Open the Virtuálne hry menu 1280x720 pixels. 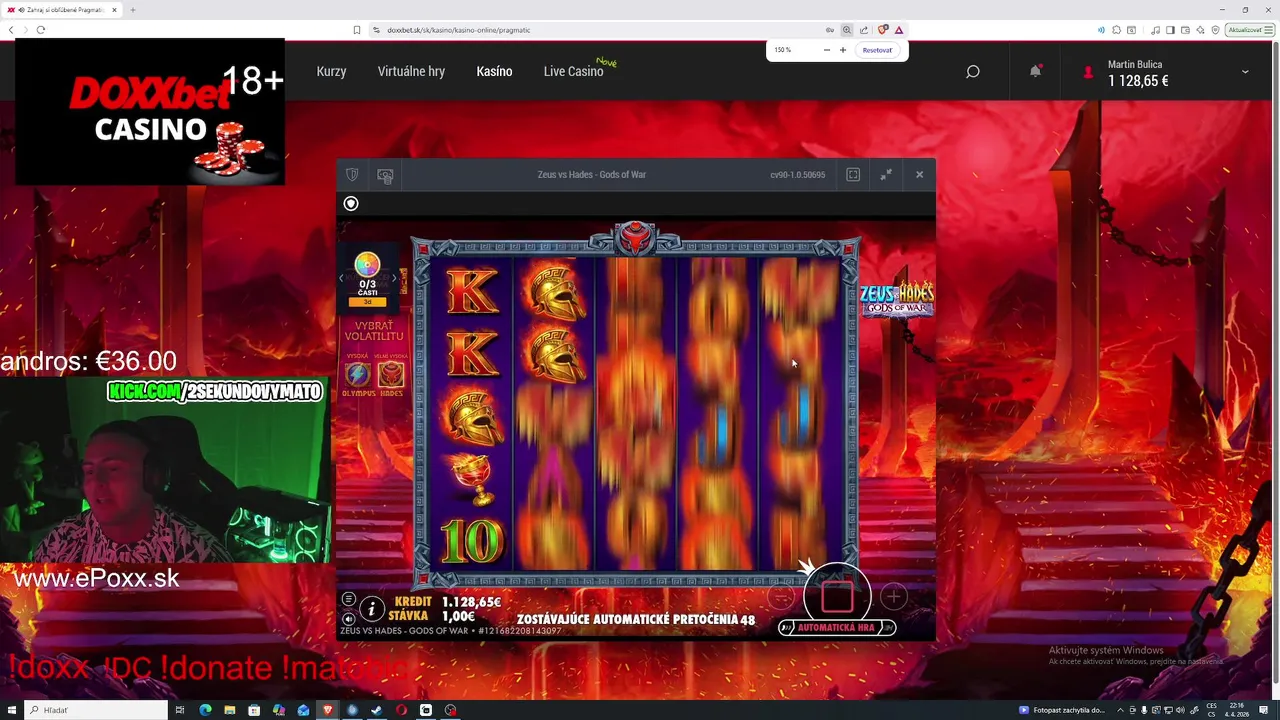coord(411,71)
